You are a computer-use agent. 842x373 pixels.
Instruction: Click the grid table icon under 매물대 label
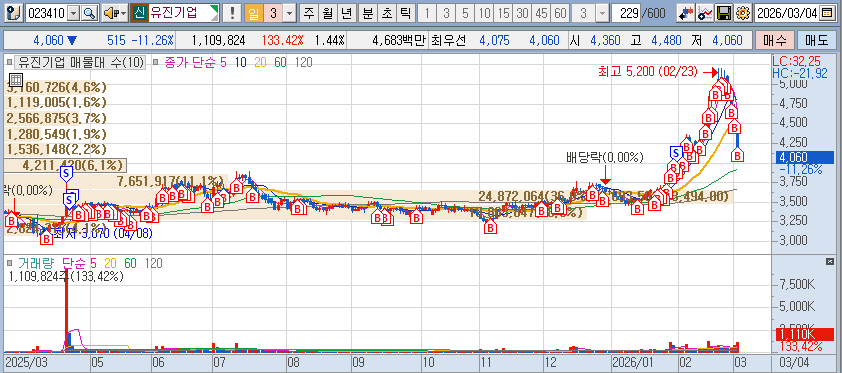16,80
